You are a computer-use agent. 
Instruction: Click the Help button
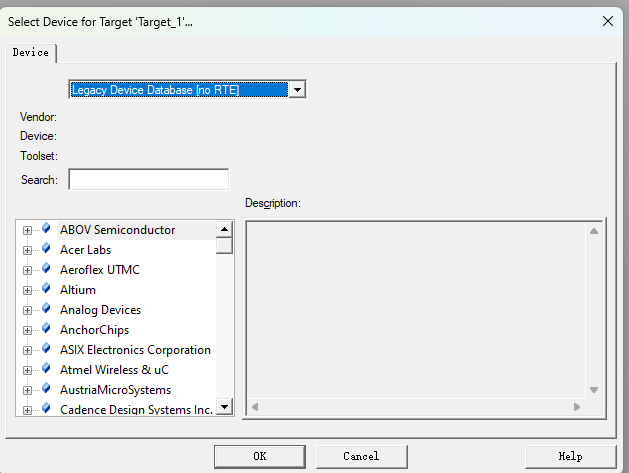(x=570, y=457)
